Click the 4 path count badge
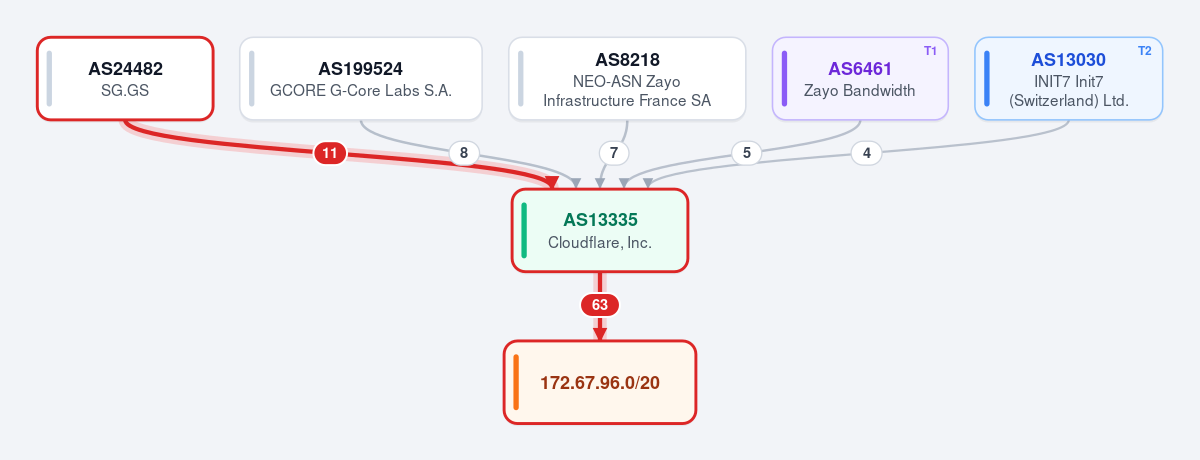The width and height of the screenshot is (1200, 460). pos(866,153)
